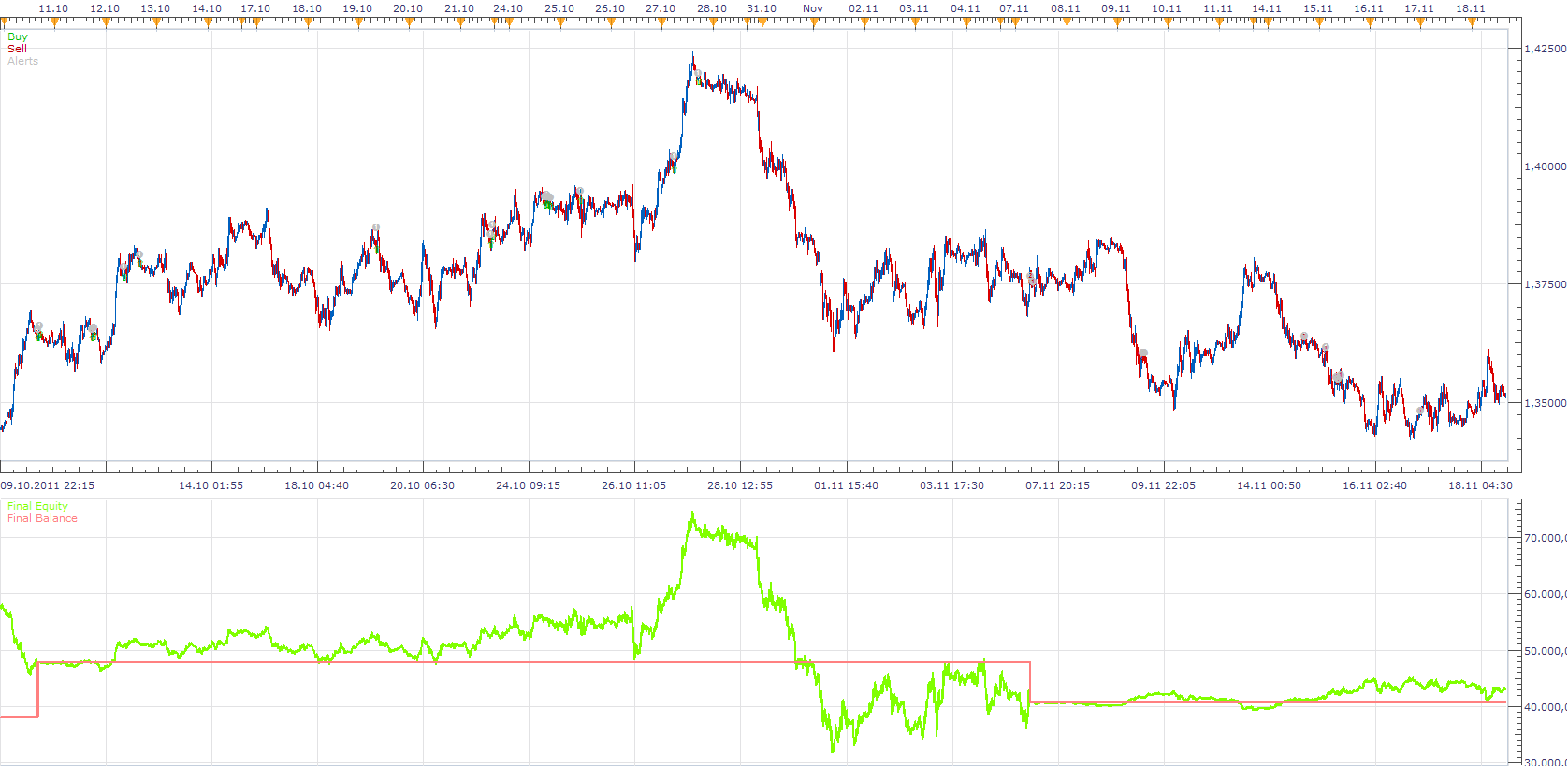
Task: Click the 03.11 17:30 timestamp label
Action: (x=952, y=485)
